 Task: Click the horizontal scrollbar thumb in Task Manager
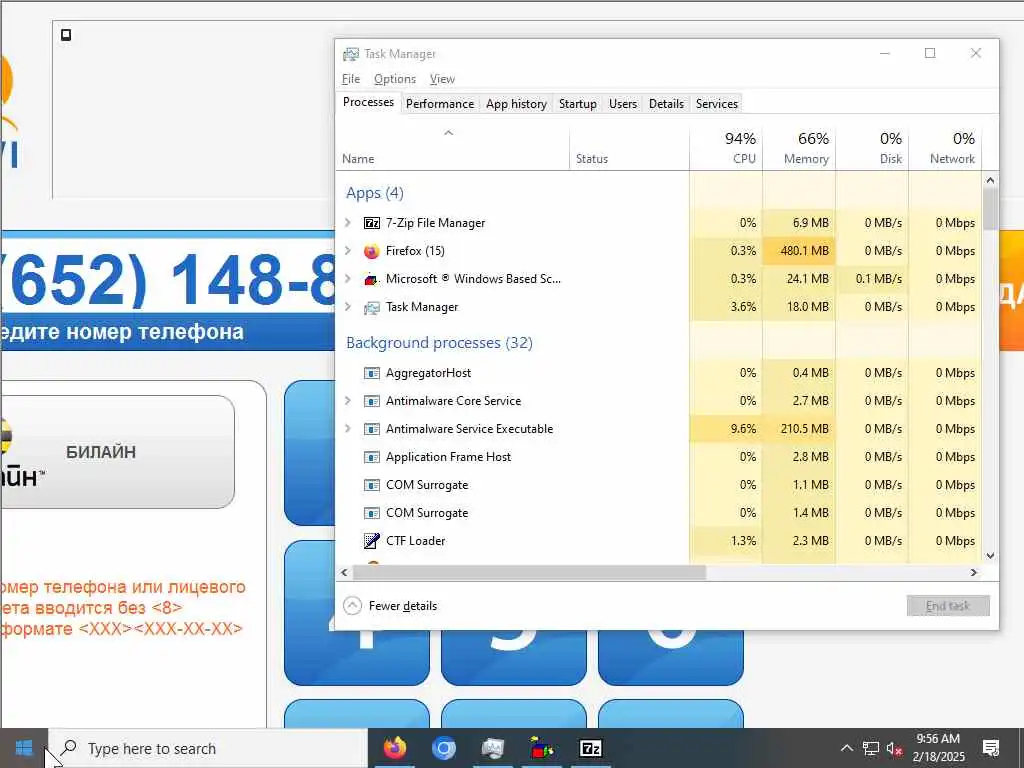tap(529, 573)
